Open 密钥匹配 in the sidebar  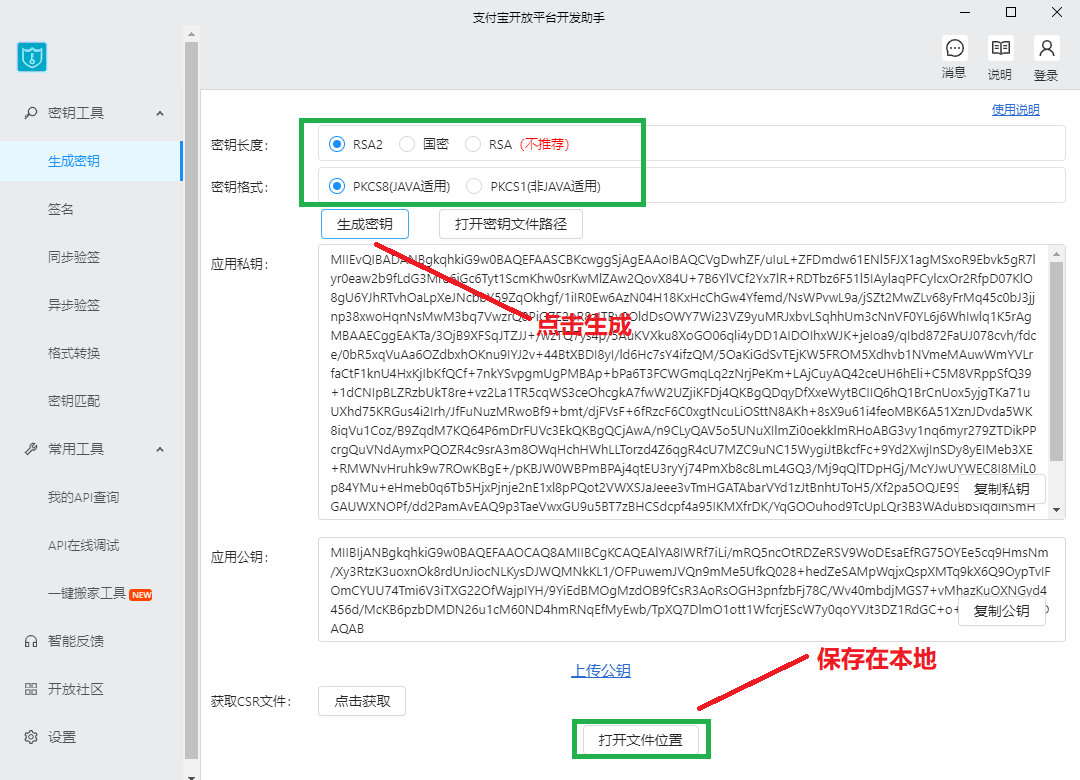click(x=74, y=401)
